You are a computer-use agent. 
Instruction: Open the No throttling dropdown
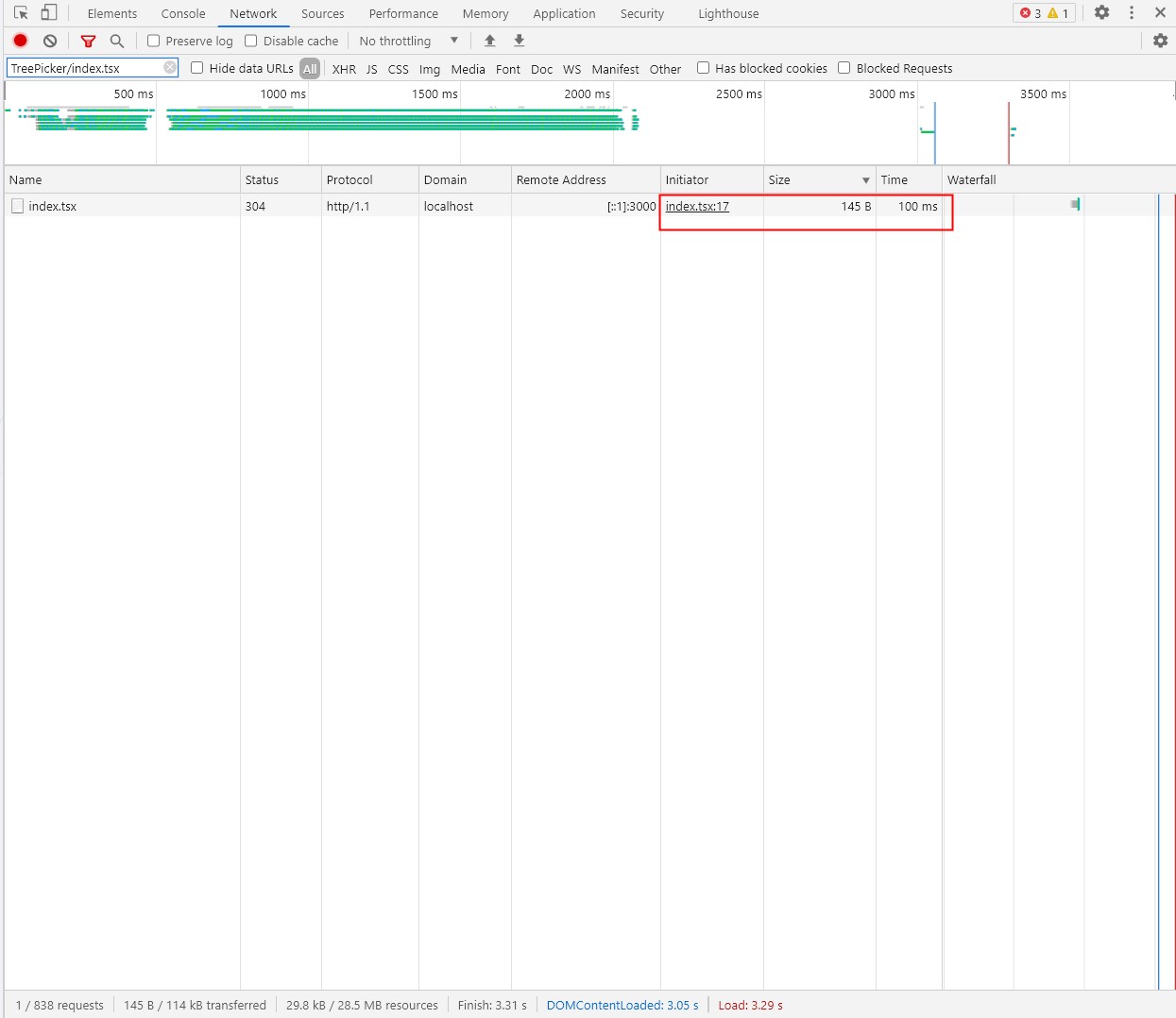[408, 41]
